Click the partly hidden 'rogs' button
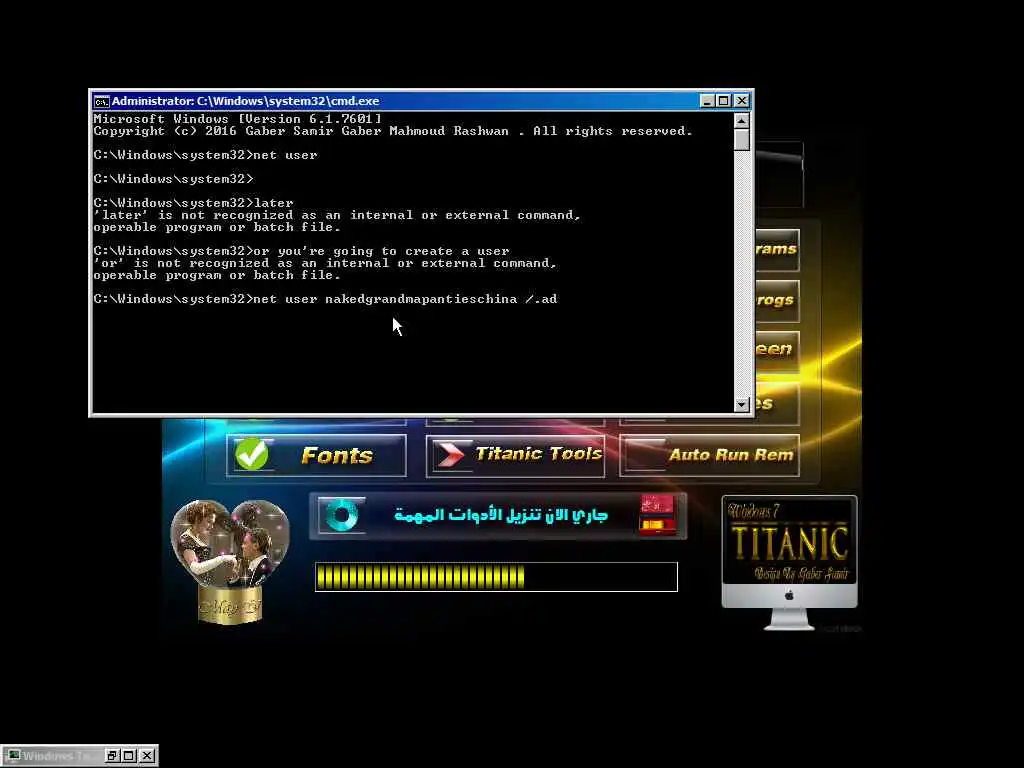Screen dimensions: 1024x768 777,301
